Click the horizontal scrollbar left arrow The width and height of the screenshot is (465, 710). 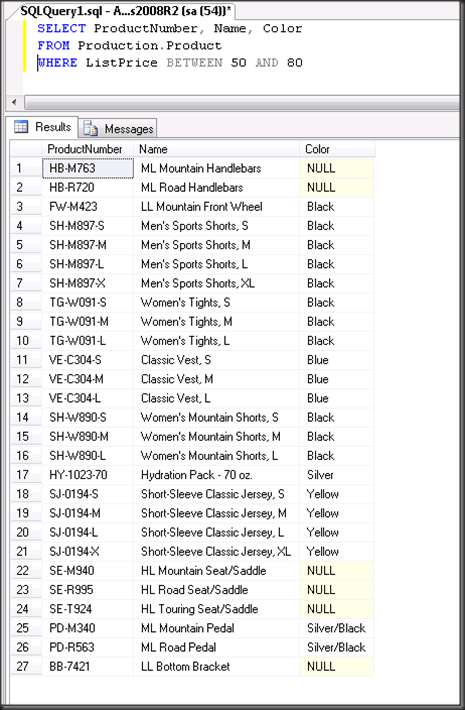point(14,102)
